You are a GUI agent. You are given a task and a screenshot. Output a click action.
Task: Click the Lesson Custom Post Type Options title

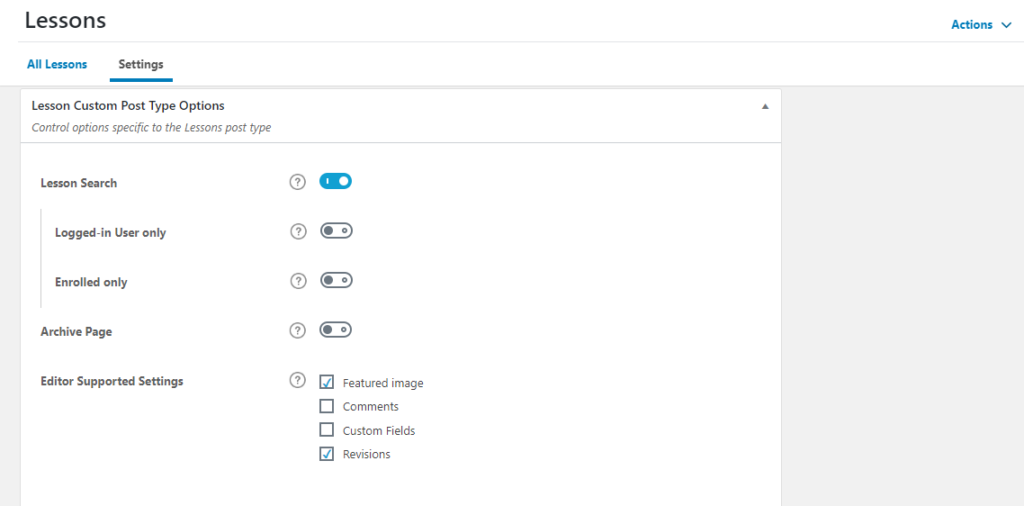pos(128,105)
